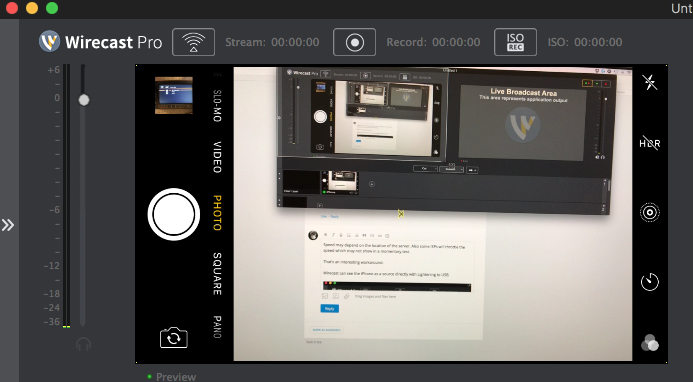
Task: Click the Record: 00:00:00 timer text
Action: pyautogui.click(x=433, y=42)
